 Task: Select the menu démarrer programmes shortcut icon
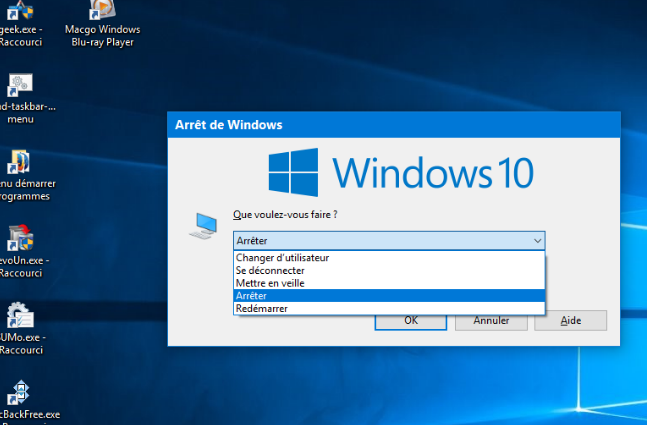19,162
